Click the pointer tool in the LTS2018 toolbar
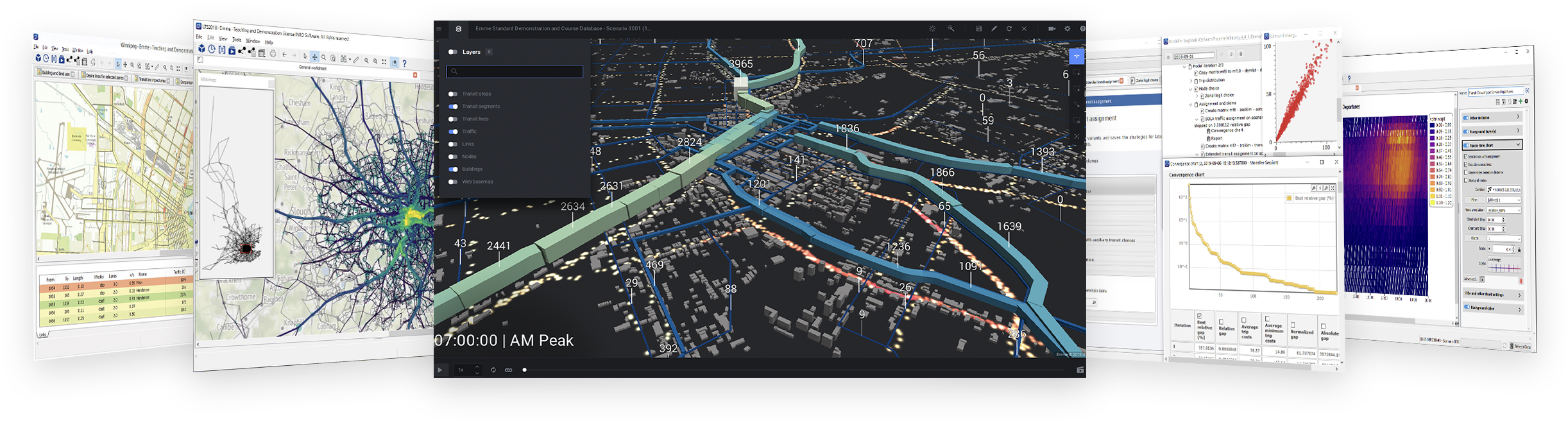The width and height of the screenshot is (1568, 421). pyautogui.click(x=305, y=56)
